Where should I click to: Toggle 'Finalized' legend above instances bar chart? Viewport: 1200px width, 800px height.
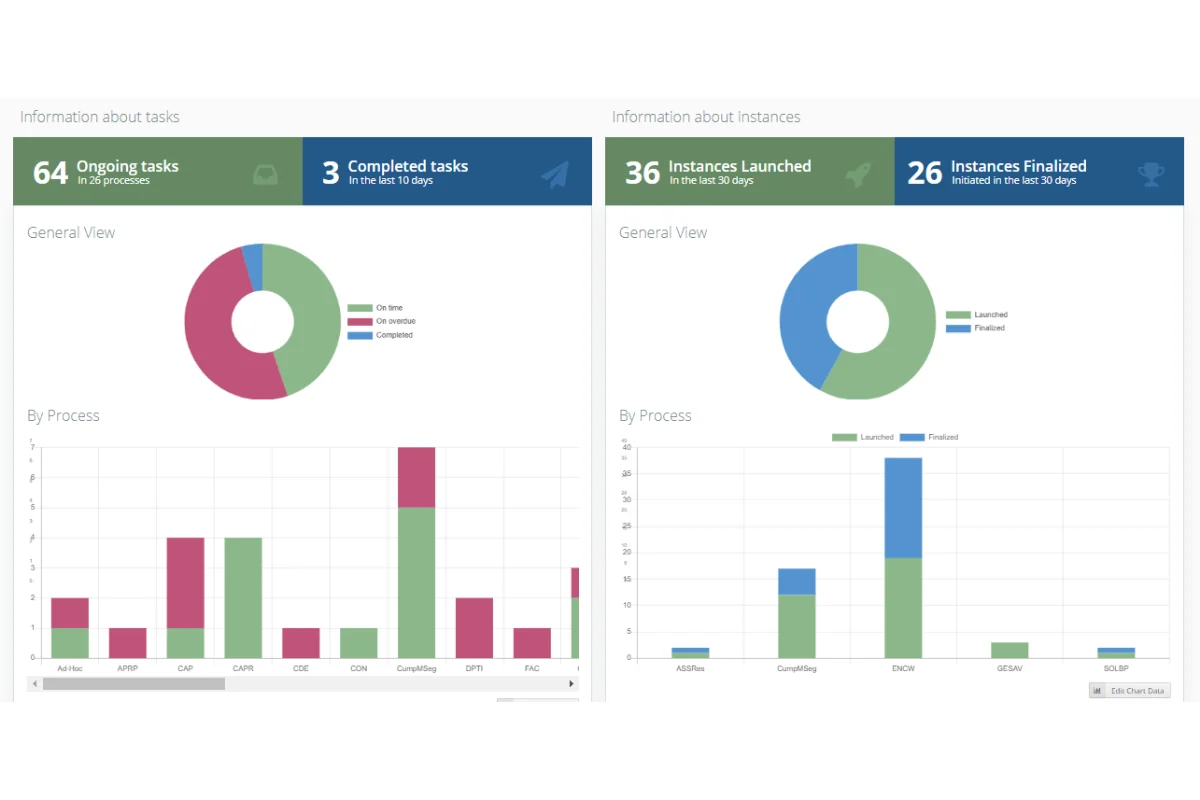[x=929, y=437]
